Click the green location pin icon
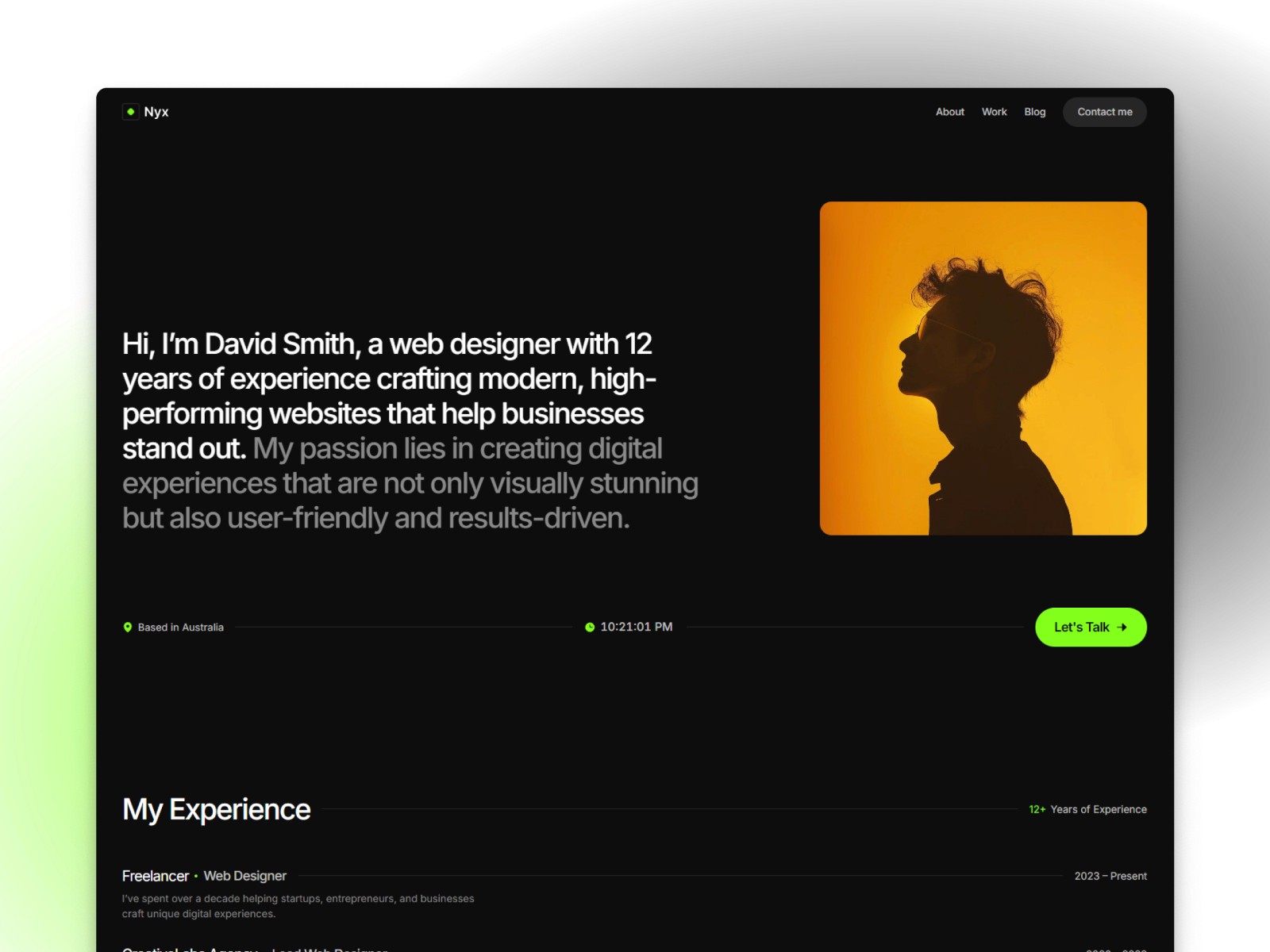This screenshot has width=1270, height=952. tap(128, 628)
